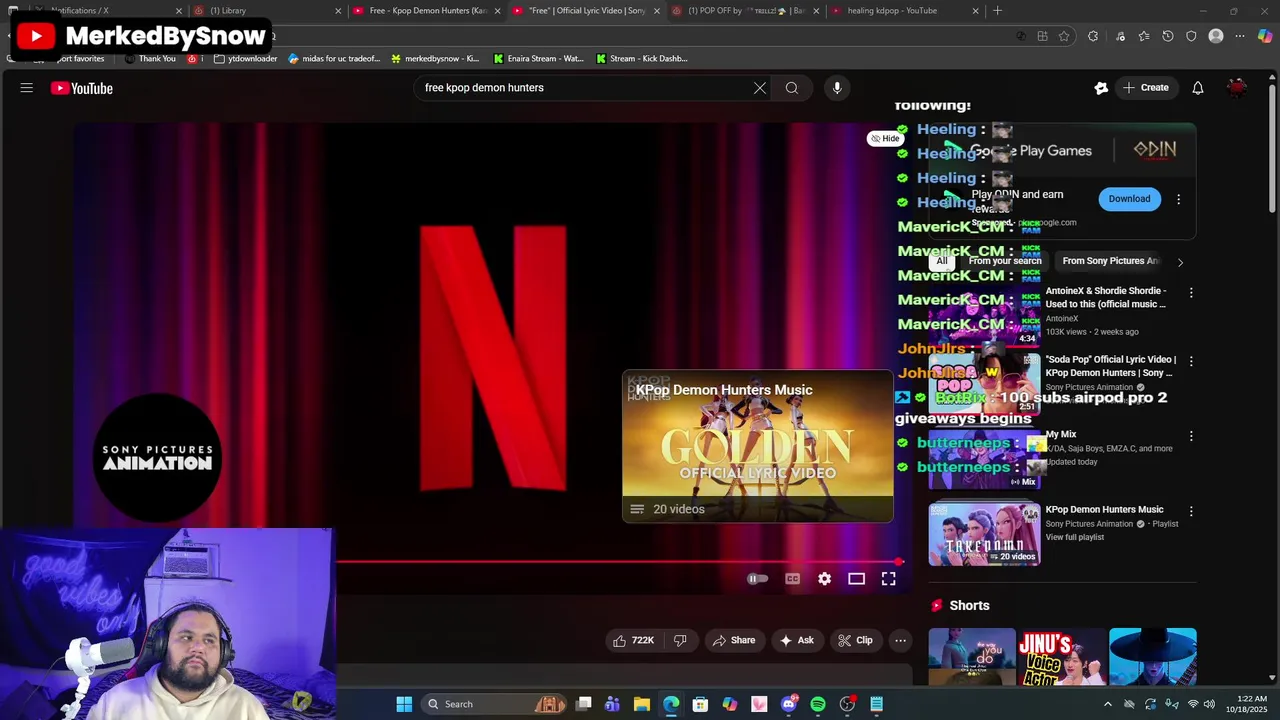Open browser history icon in toolbar
Screen dimensions: 1280x720
click(1167, 36)
